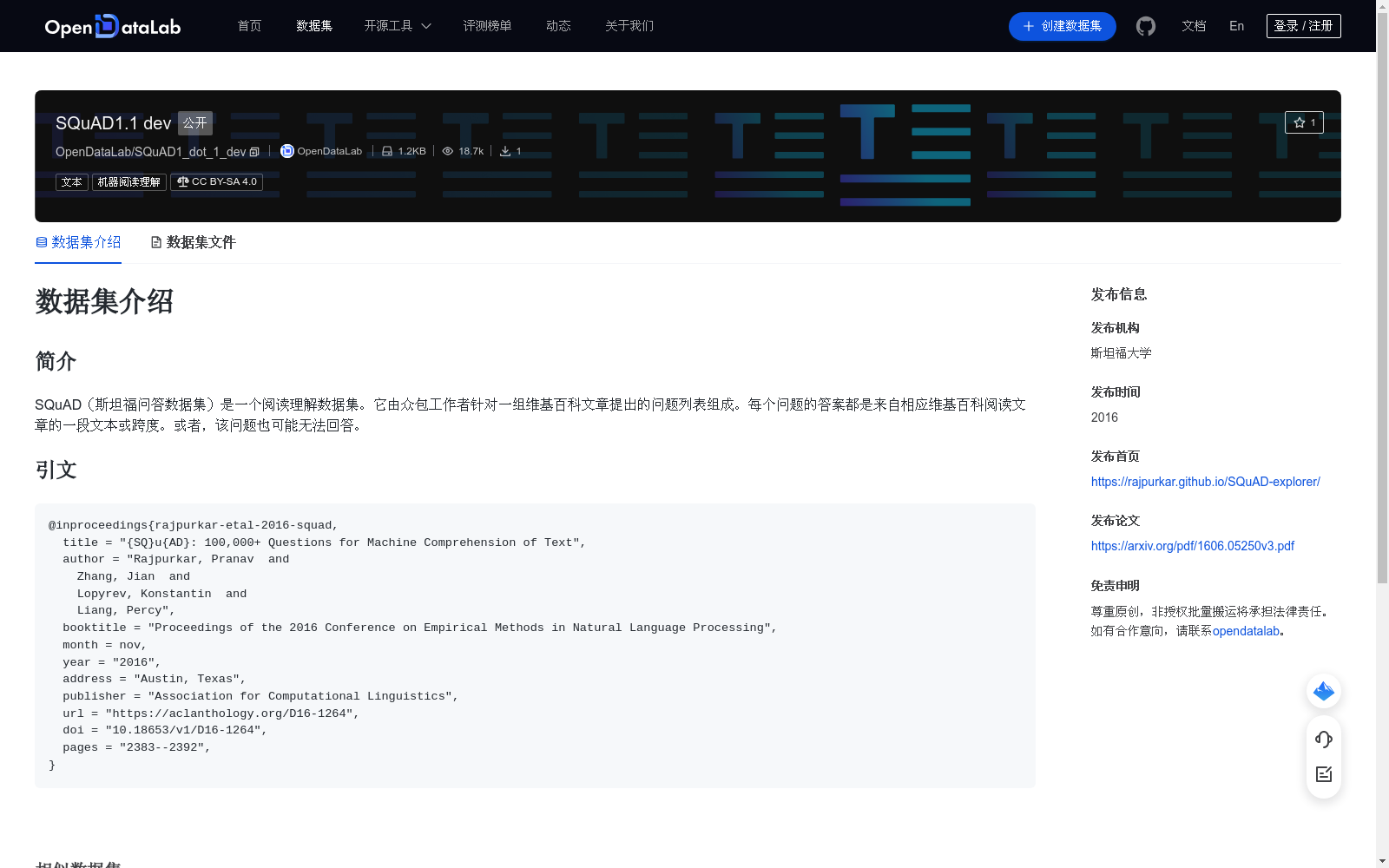Click the page vertical scrollbar thumb

tap(1382, 298)
